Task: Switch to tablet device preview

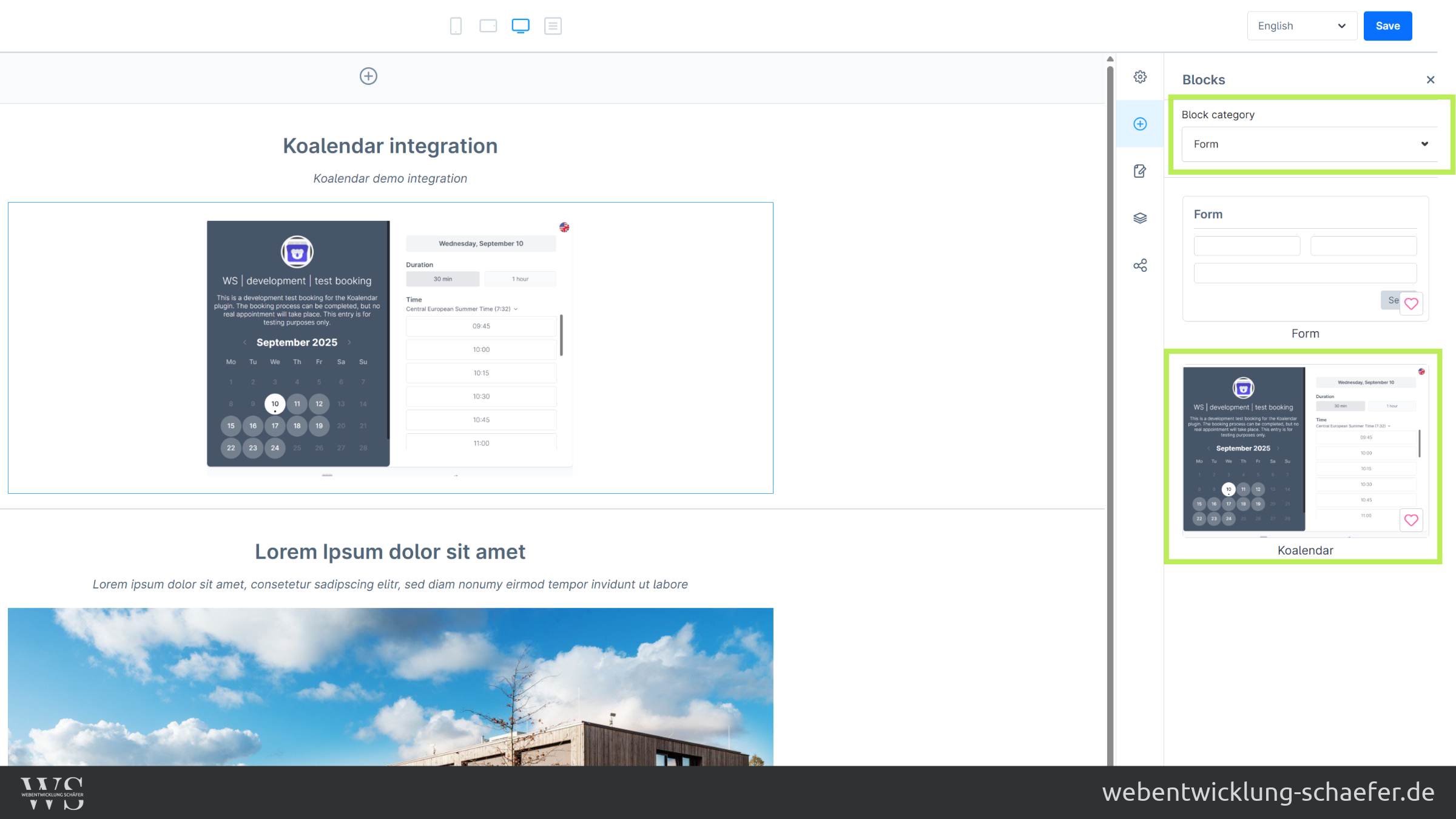Action: tap(488, 26)
